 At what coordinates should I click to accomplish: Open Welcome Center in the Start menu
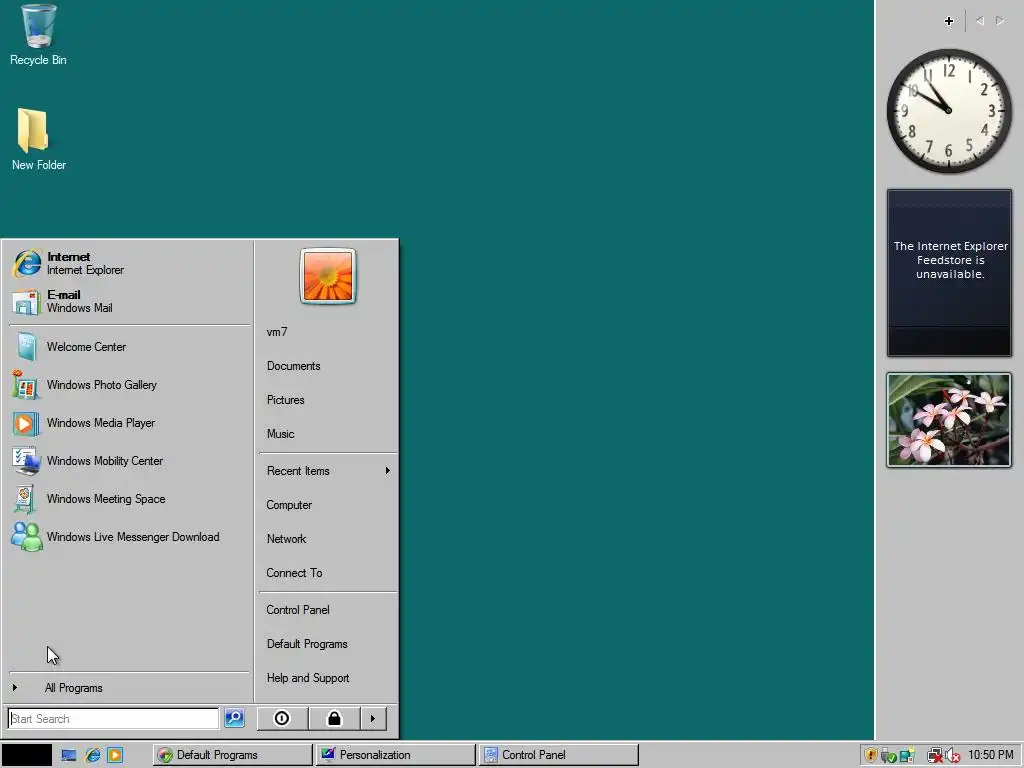(129, 347)
